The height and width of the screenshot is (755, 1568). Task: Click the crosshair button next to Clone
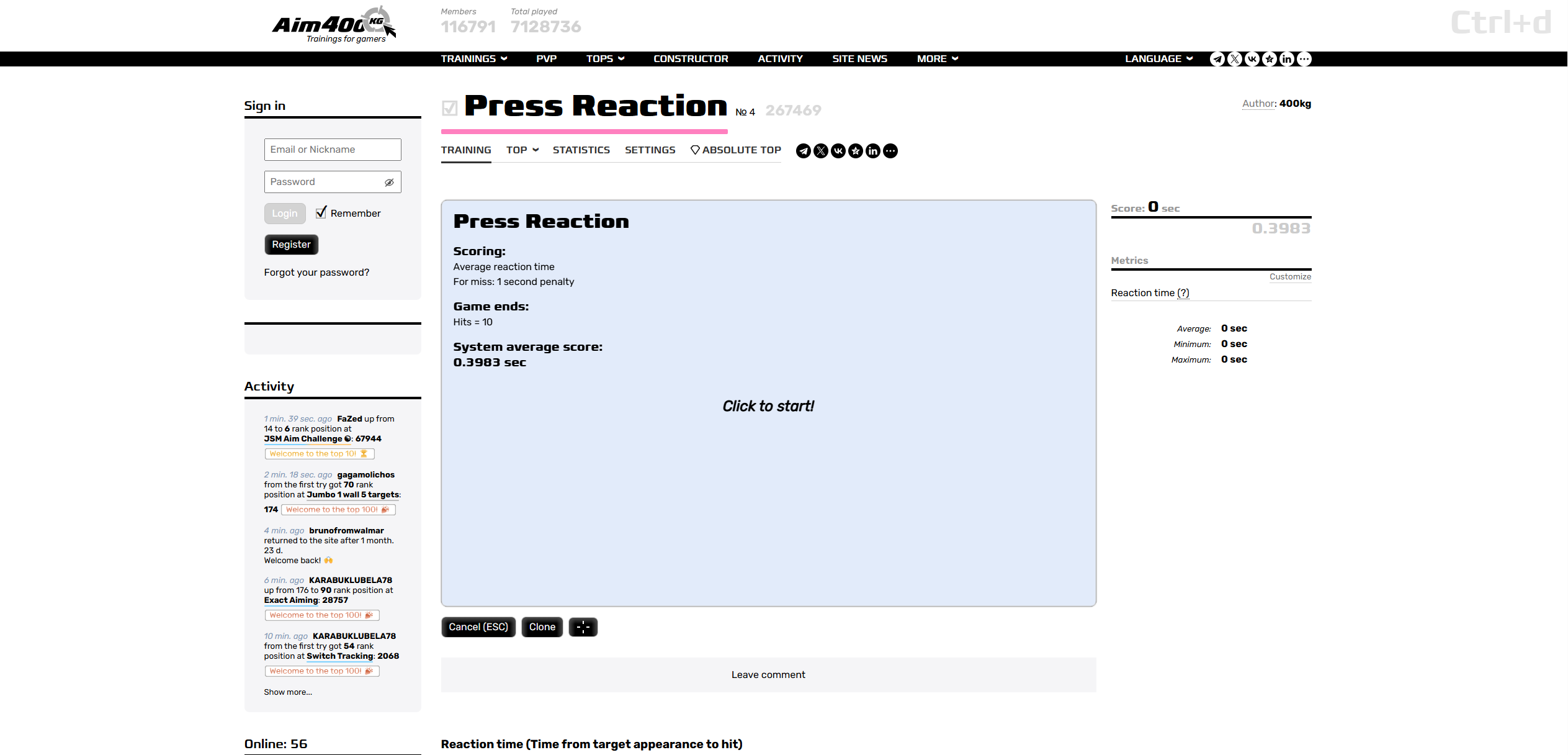pyautogui.click(x=583, y=627)
